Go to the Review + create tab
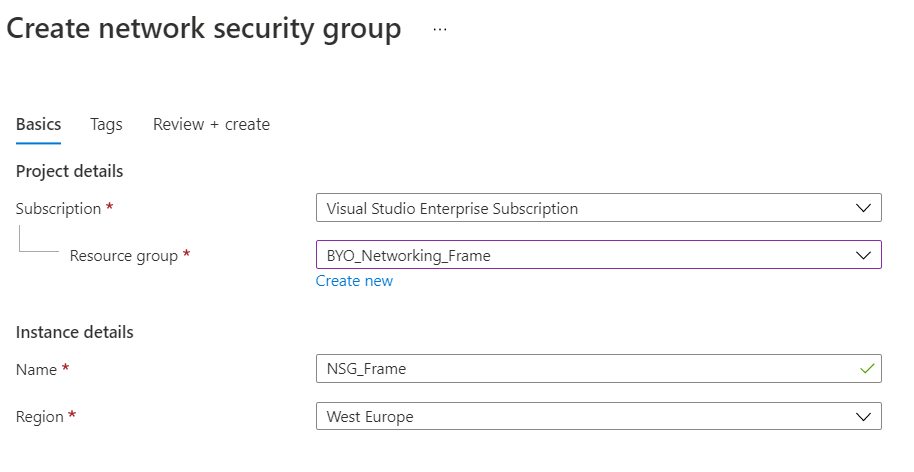914x472 pixels. tap(211, 124)
